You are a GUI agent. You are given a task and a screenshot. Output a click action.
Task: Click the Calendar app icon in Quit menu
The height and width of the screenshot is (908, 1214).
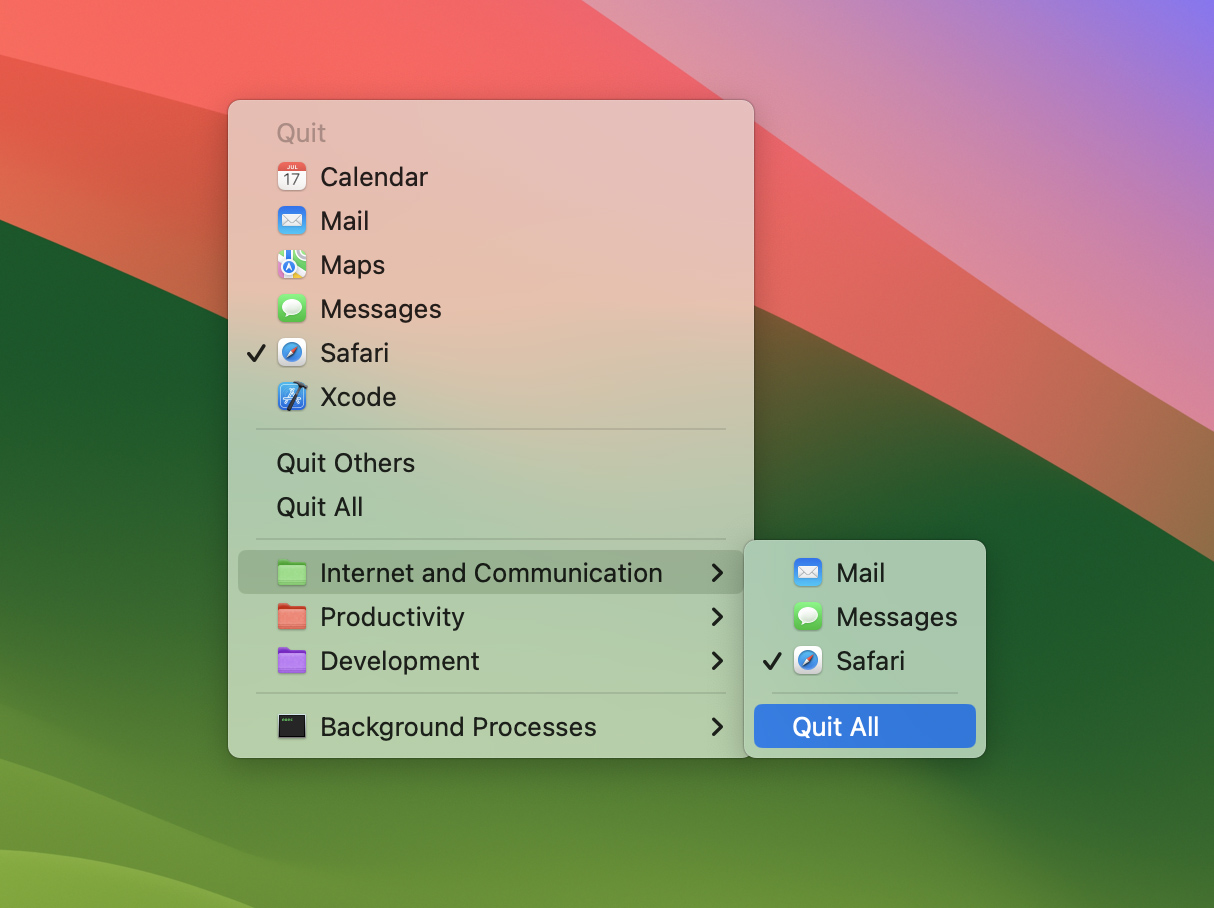click(x=292, y=177)
